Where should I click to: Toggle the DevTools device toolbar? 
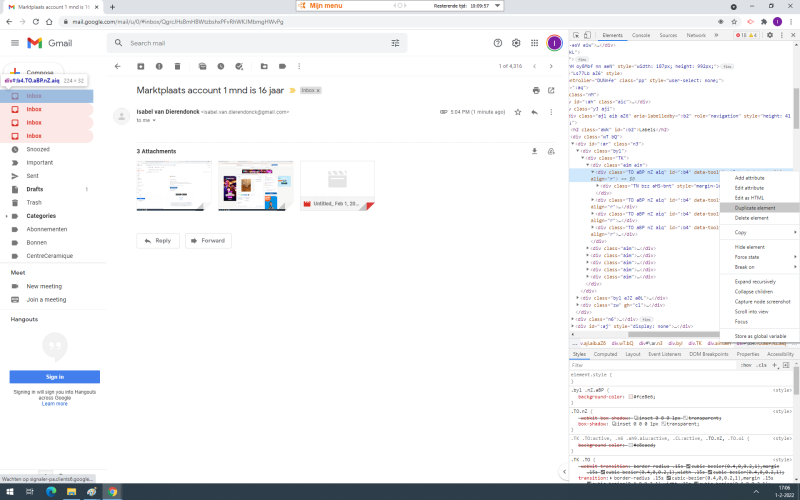pos(587,35)
